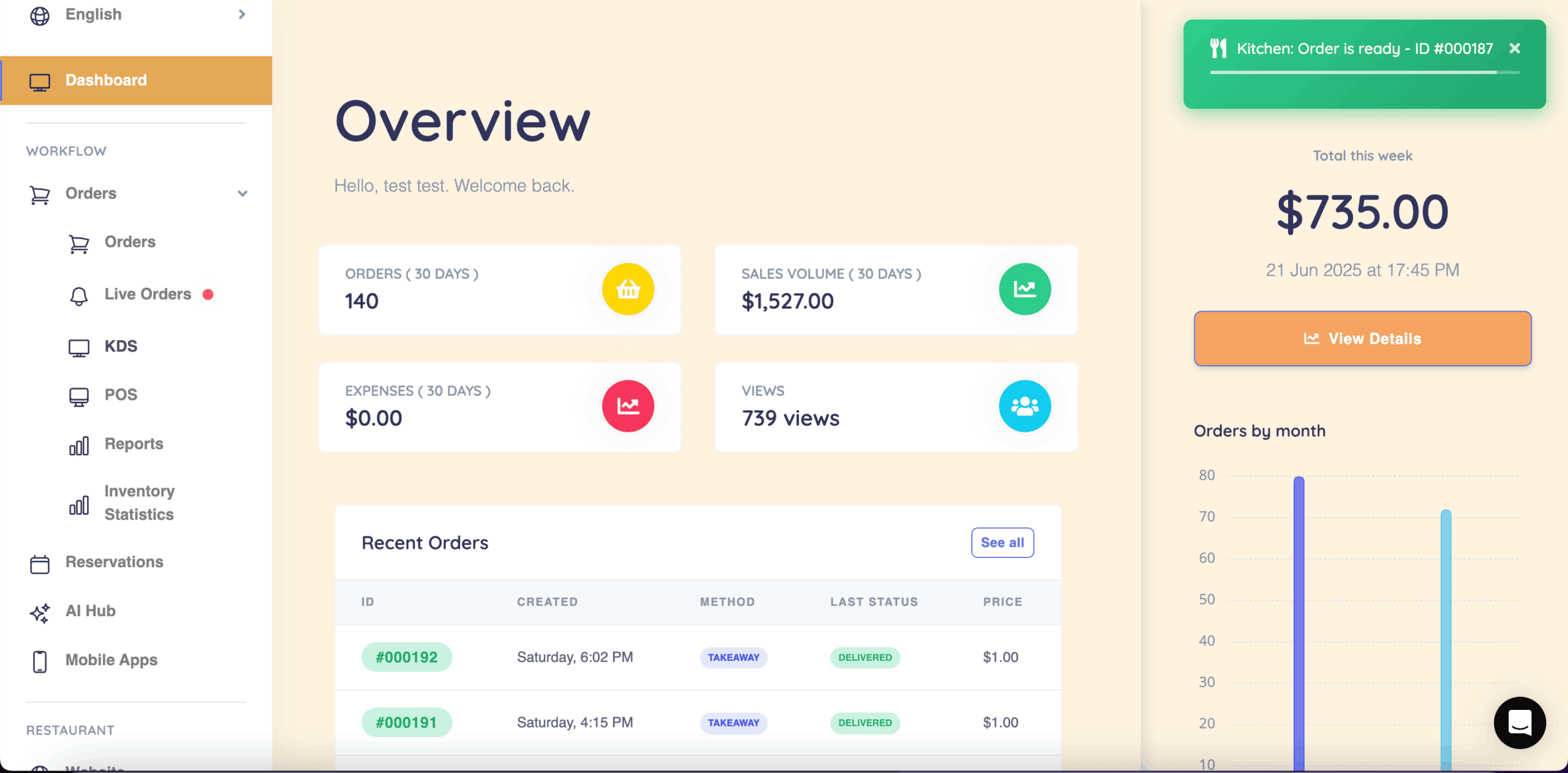Click the View Details button

(1362, 339)
